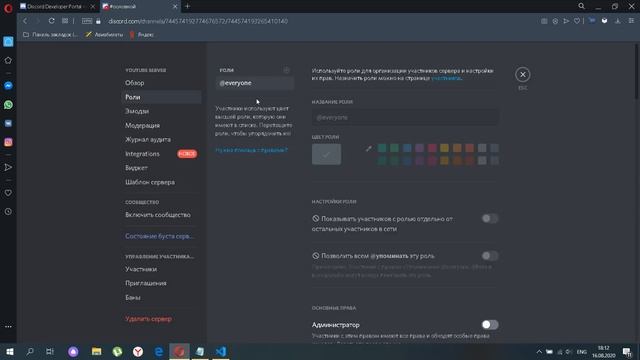Enable the Администратор permission switch
640x360 pixels.
point(490,324)
